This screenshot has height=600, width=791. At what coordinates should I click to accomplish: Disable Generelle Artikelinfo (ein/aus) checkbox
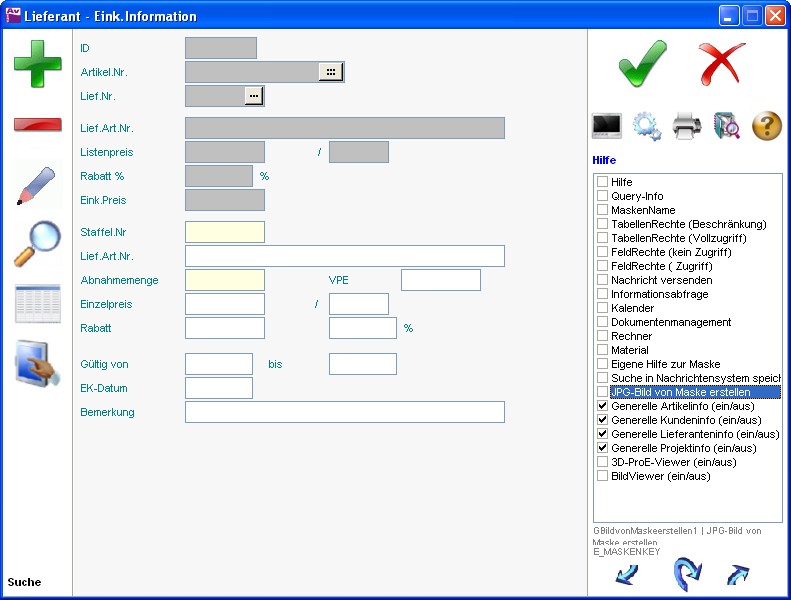pos(603,407)
